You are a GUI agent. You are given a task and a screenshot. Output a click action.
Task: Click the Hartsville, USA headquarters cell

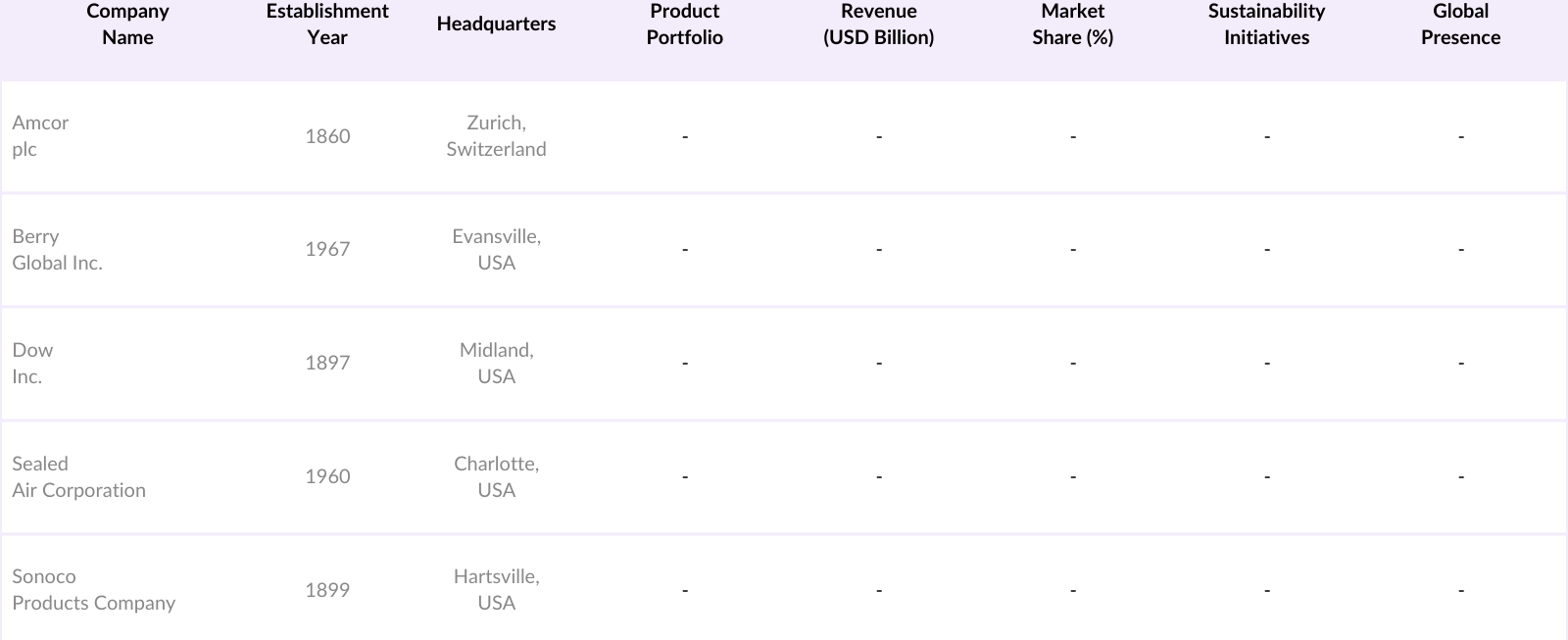(496, 590)
